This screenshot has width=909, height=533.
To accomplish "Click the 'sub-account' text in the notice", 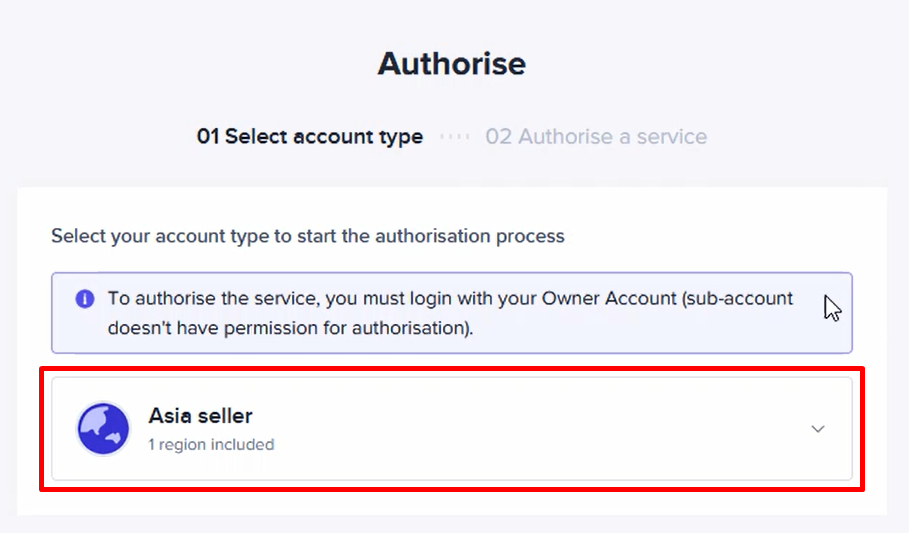I will point(738,298).
